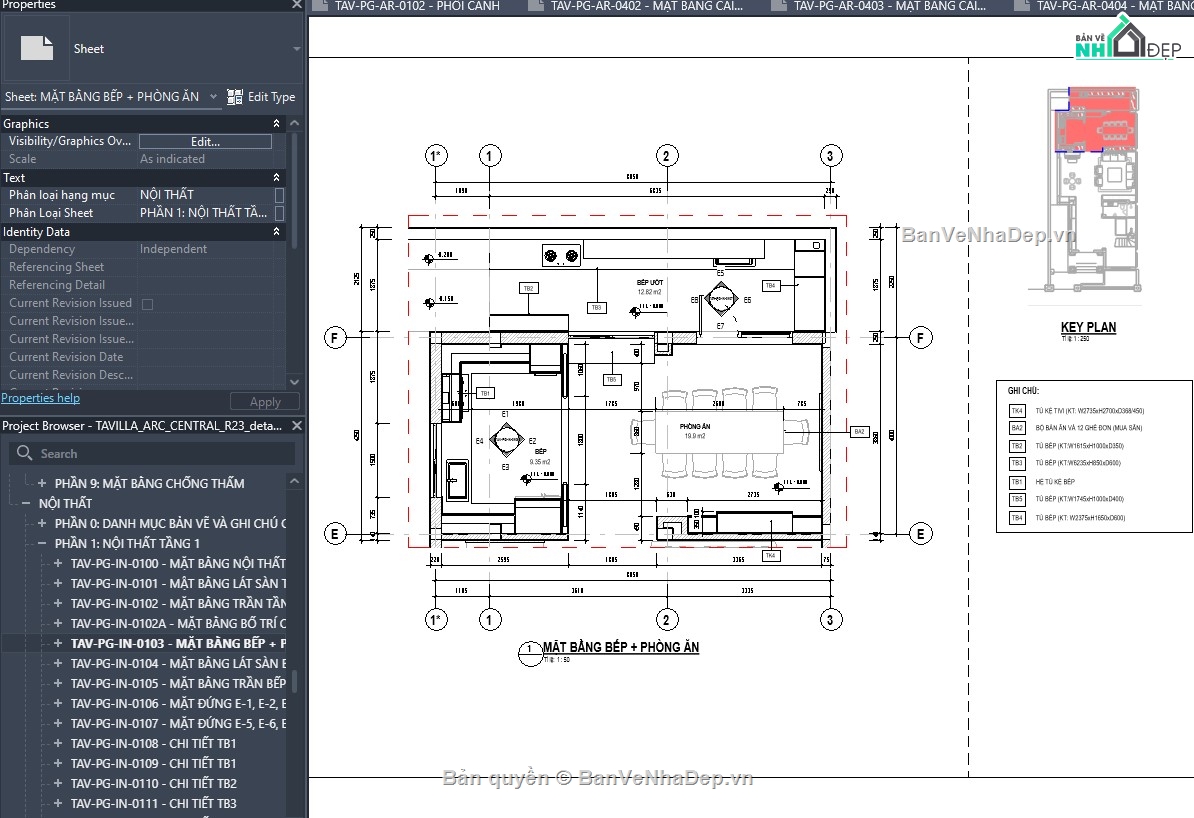Screen dimensions: 1194x818
Task: Click the Edit Type icon
Action: click(x=235, y=97)
